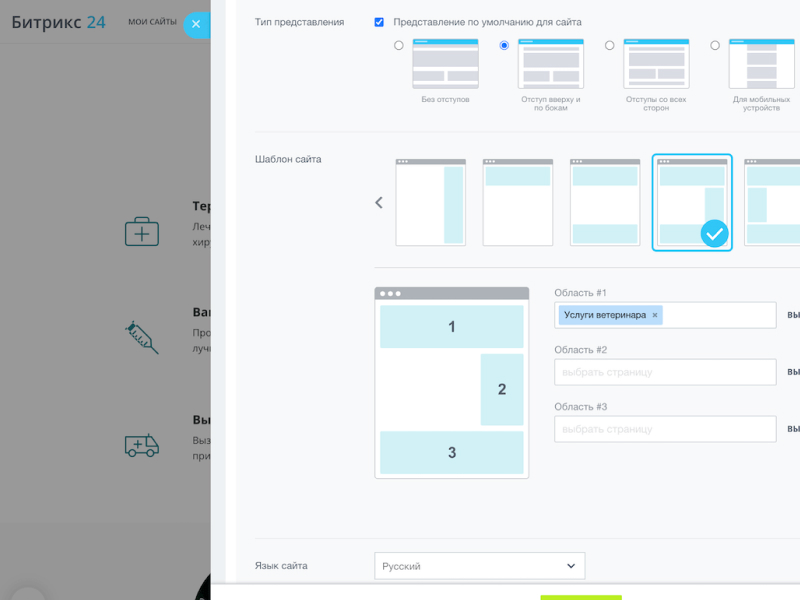The image size is (800, 600).
Task: Click the syringe vaccination icon
Action: point(141,337)
